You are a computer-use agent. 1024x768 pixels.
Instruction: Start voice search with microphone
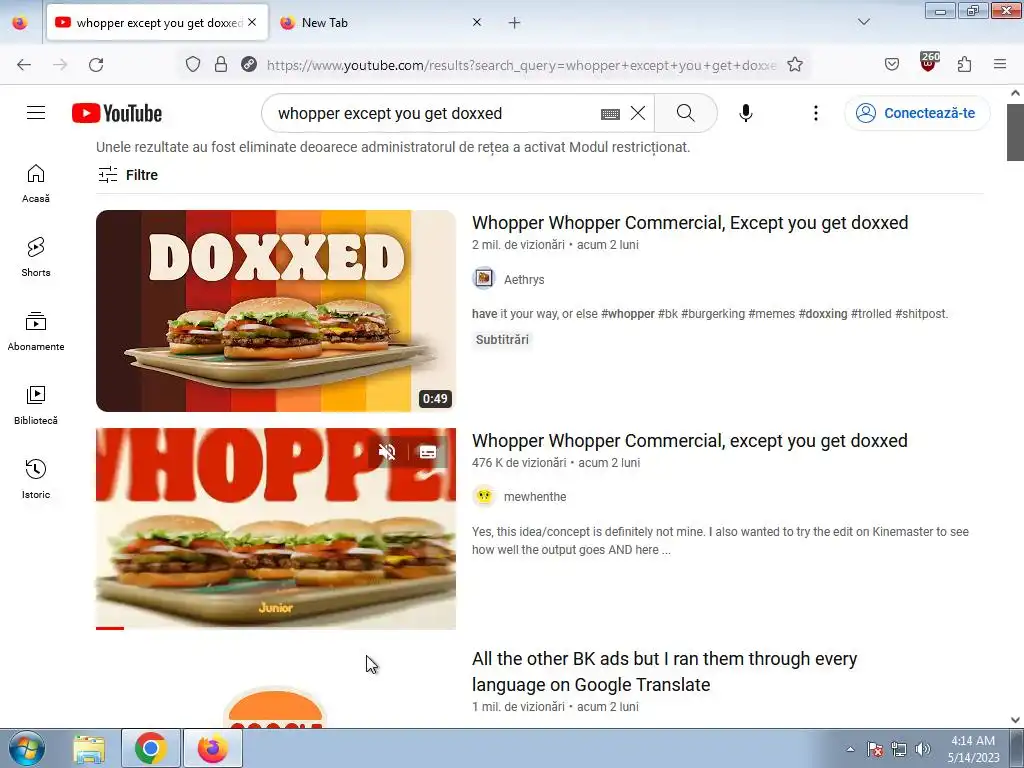pyautogui.click(x=746, y=113)
